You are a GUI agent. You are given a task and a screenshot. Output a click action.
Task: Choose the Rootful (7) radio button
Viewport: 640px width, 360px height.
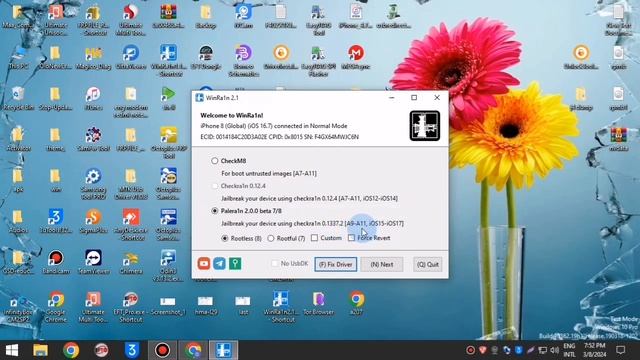click(271, 238)
